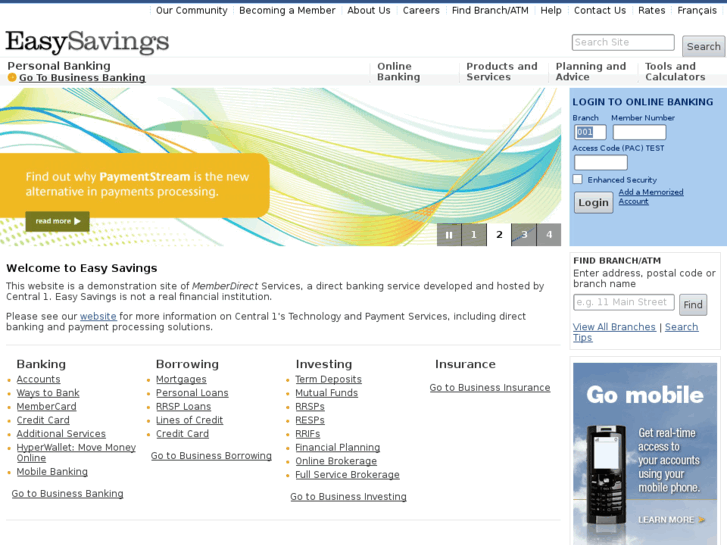
Task: Open the Ways to Bank link
Action: (48, 393)
